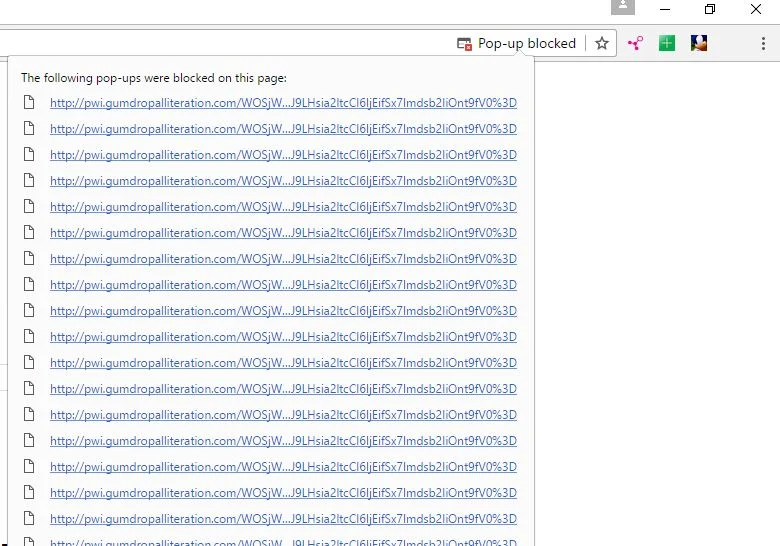Open the third blocked pop-up link in list
This screenshot has width=780, height=546.
[x=283, y=155]
